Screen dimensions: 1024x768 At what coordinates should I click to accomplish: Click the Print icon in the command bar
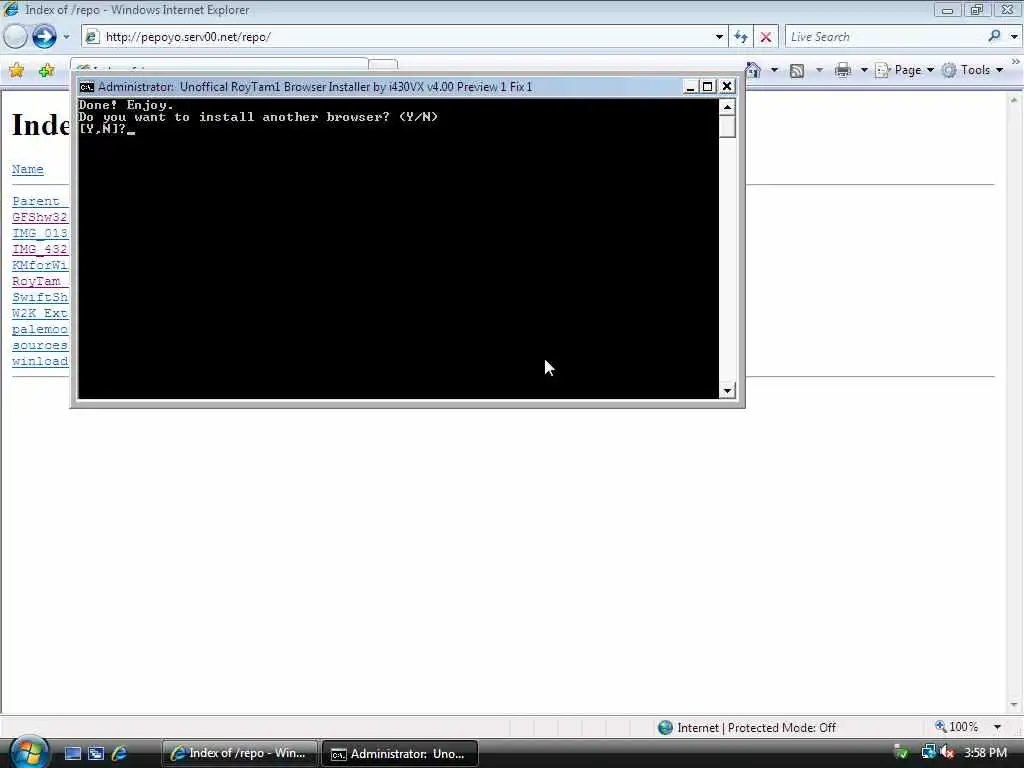click(843, 70)
